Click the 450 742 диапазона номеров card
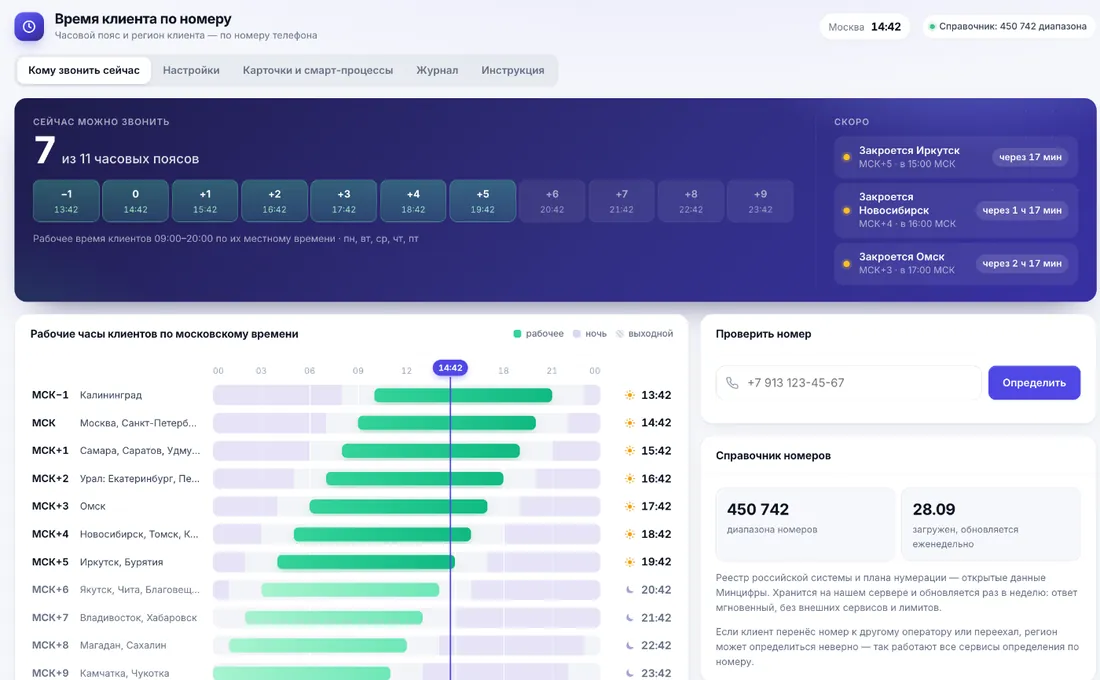Viewport: 1100px width, 680px height. click(x=805, y=524)
